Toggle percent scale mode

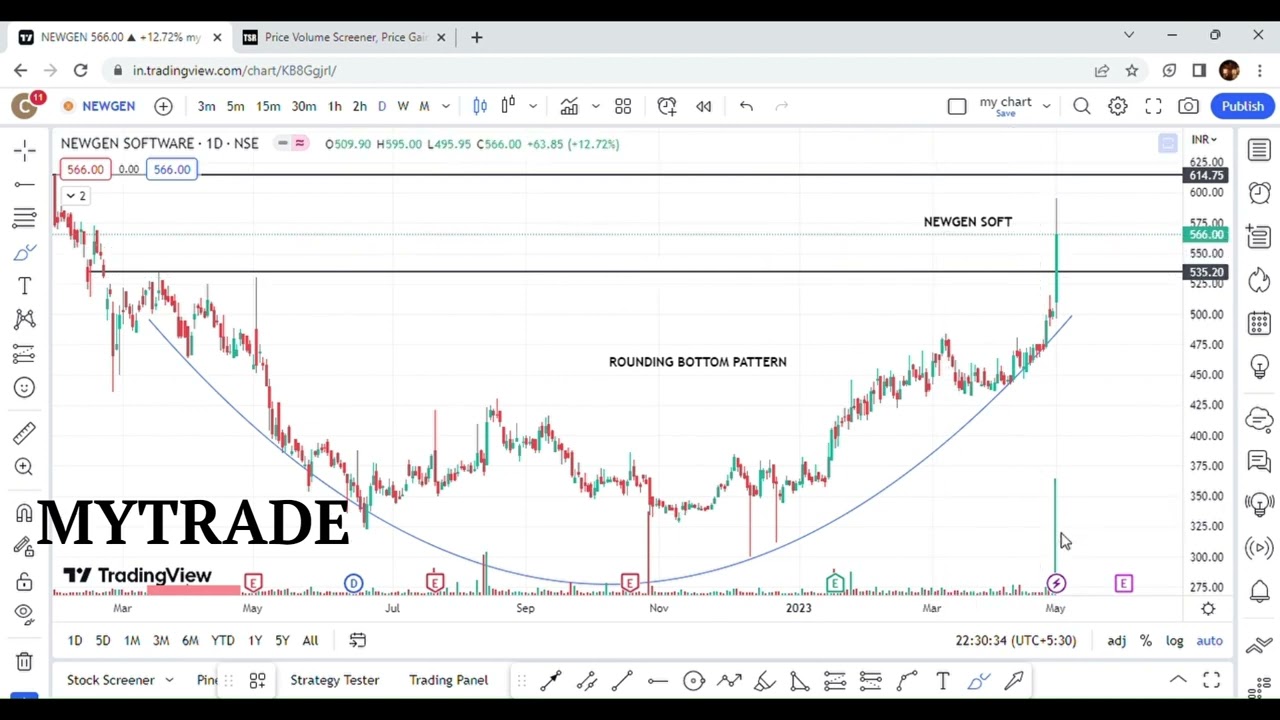[1146, 641]
